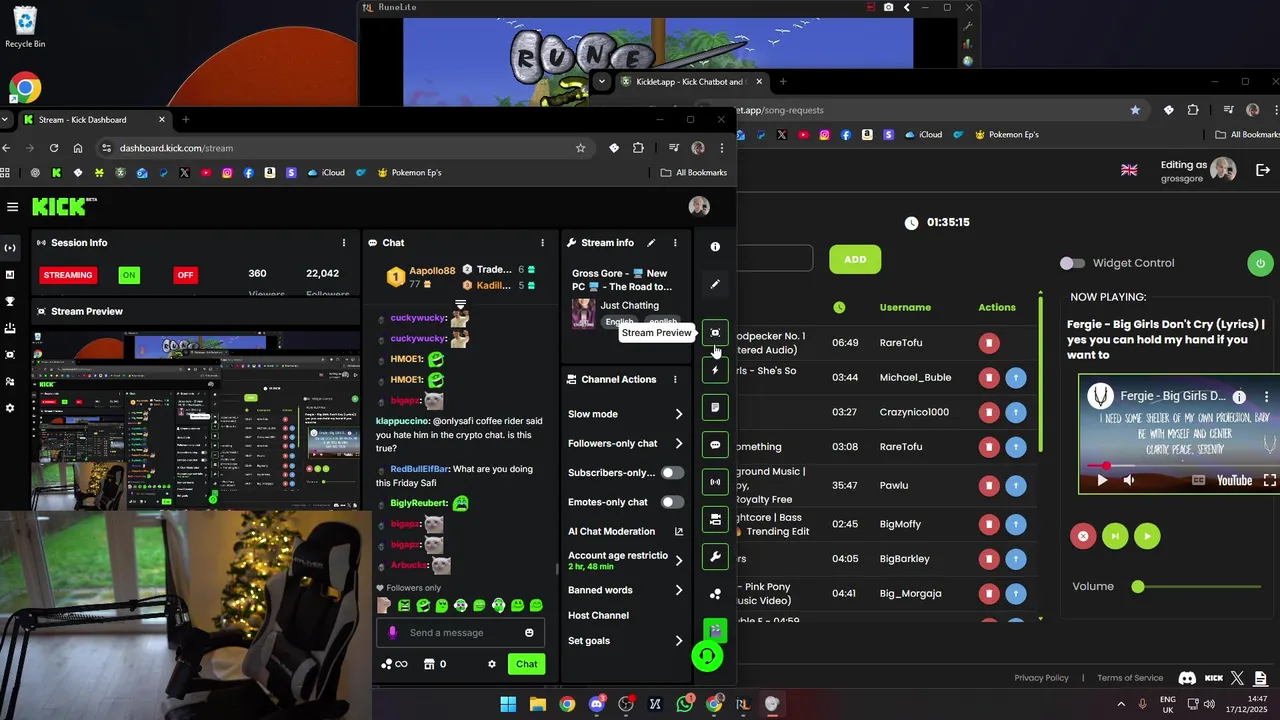Stop the current song with red X button
This screenshot has width=1280, height=720.
[x=1083, y=536]
